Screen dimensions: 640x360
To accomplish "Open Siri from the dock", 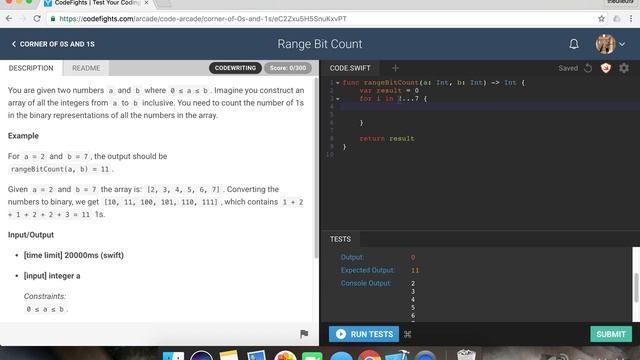I will coord(201,356).
